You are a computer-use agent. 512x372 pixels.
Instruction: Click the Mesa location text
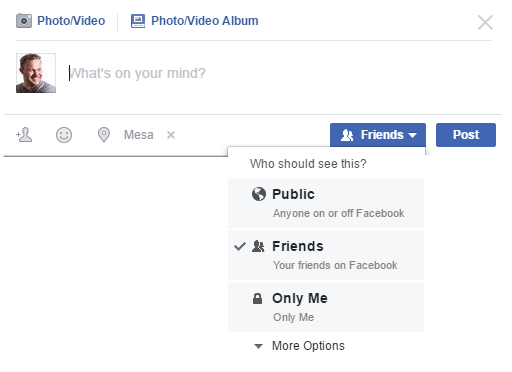[139, 135]
